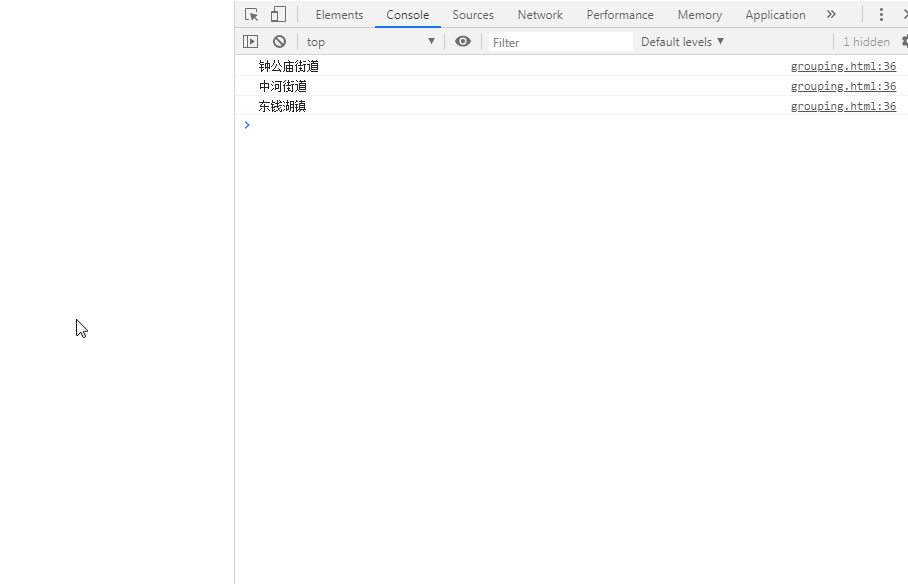
Task: Select the 东钱湖镇 log message
Action: click(282, 106)
